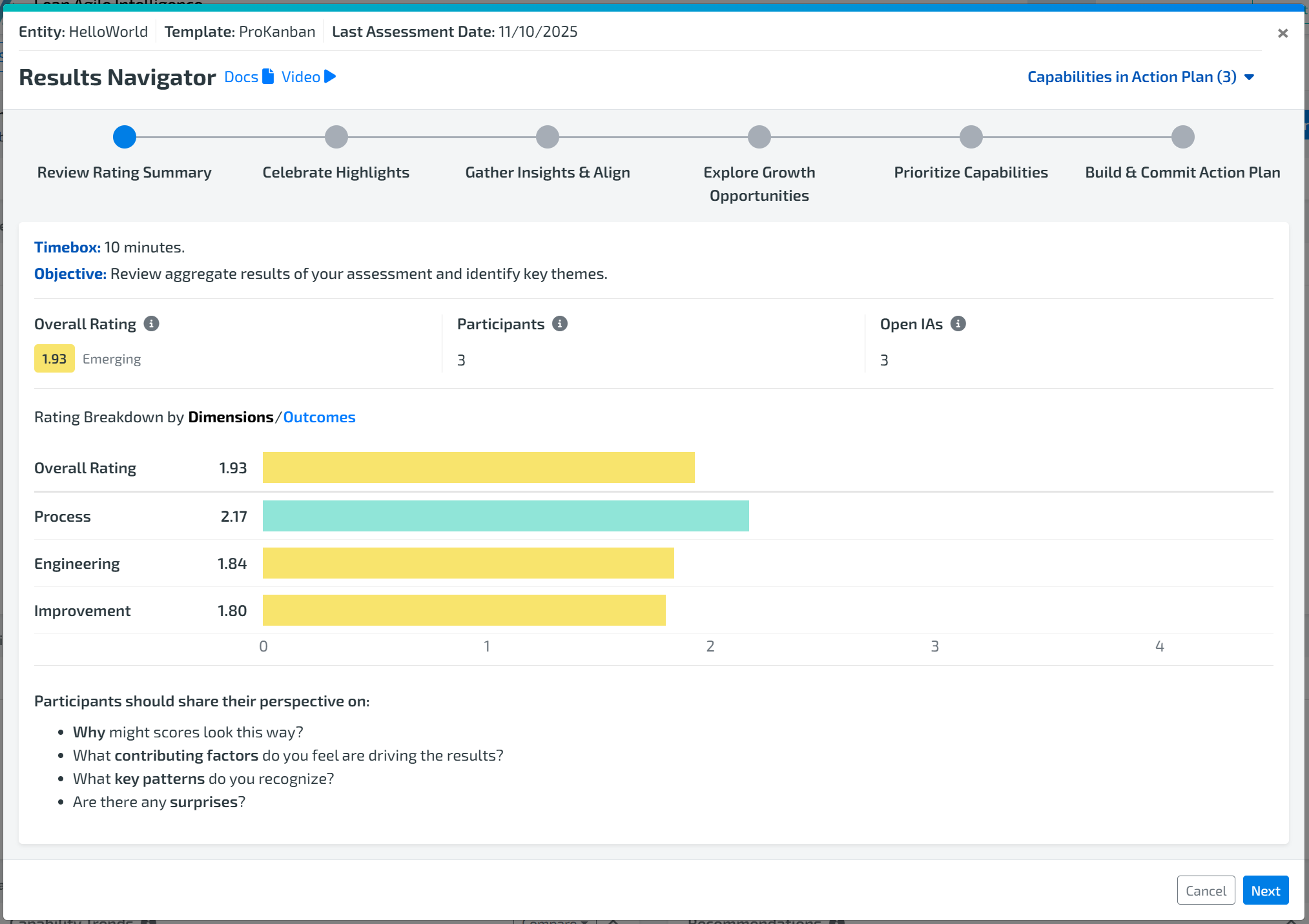
Task: Switch breakdown to Outcomes view
Action: pyautogui.click(x=319, y=417)
